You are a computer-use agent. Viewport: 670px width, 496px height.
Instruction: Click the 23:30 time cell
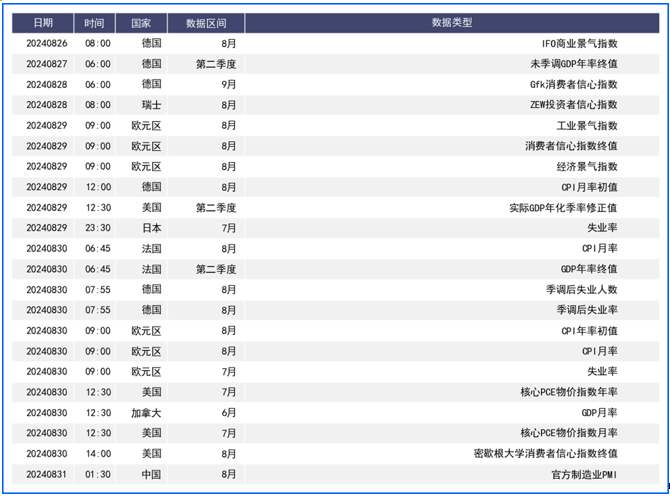(x=98, y=228)
